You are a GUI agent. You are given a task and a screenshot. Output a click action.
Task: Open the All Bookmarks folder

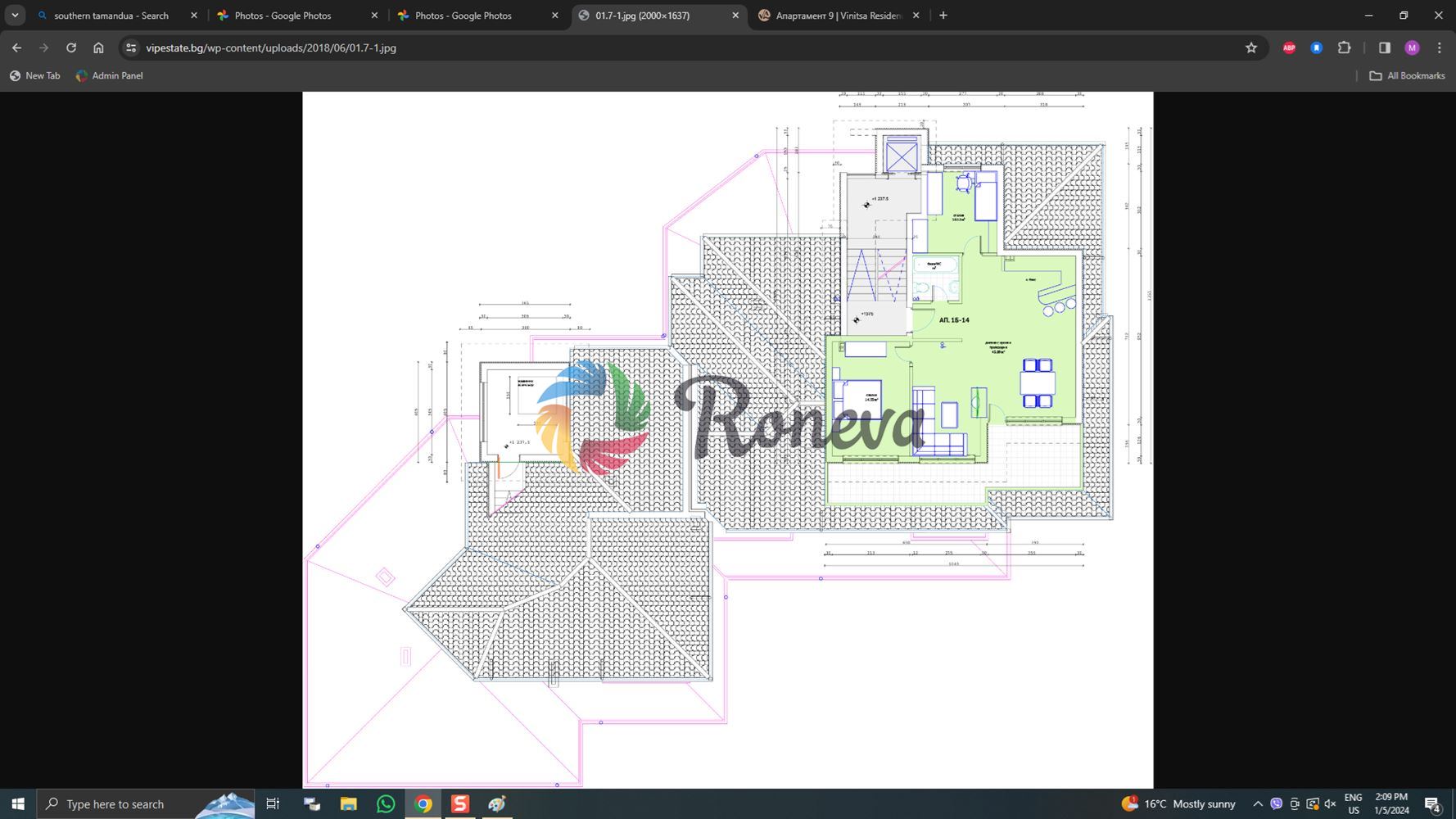[x=1407, y=75]
